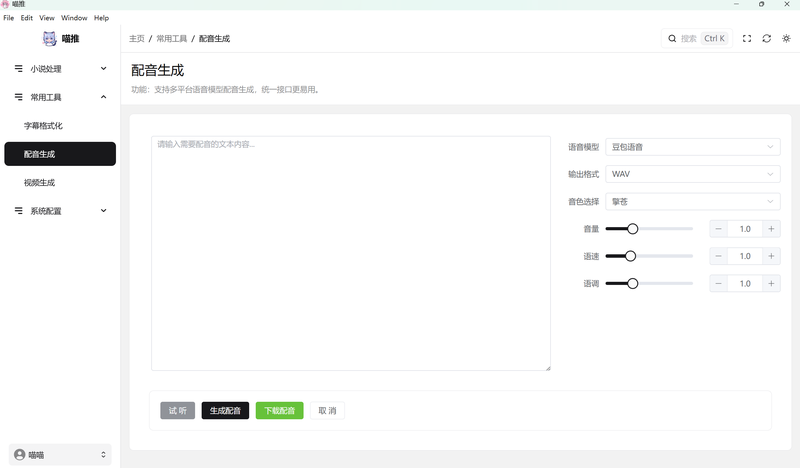The image size is (800, 468).
Task: Click the 音量 slider handle
Action: click(x=633, y=229)
